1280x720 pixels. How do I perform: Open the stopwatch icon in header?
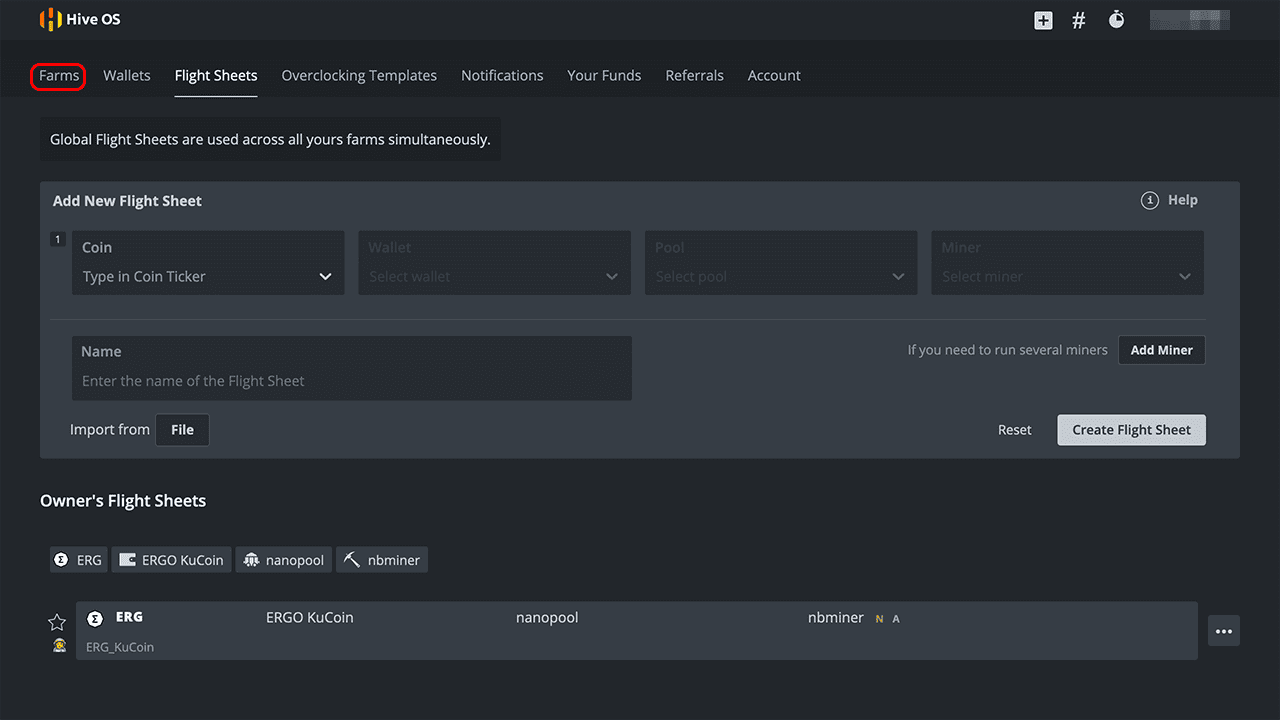(x=1116, y=20)
